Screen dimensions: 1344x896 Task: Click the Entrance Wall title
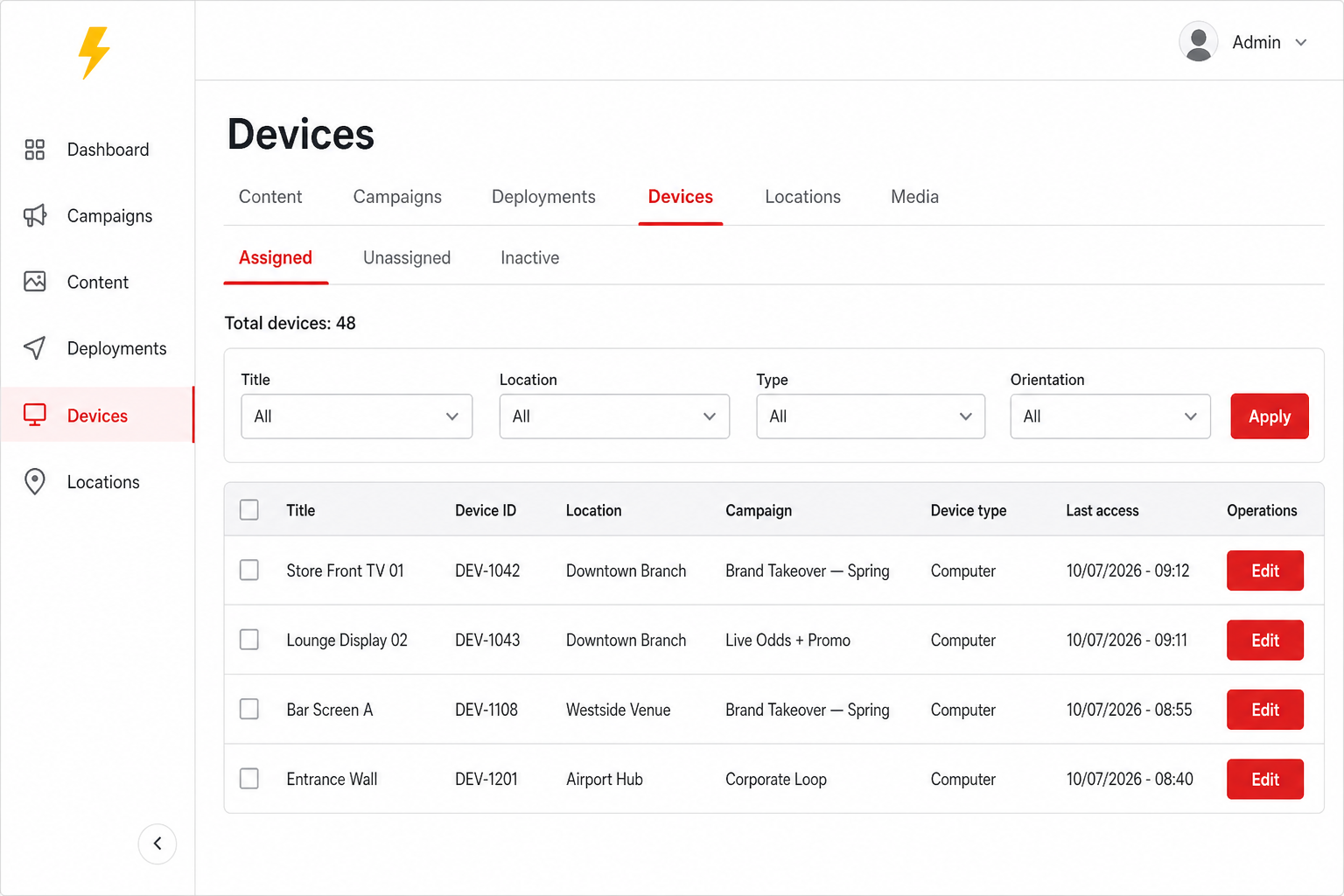[332, 780]
